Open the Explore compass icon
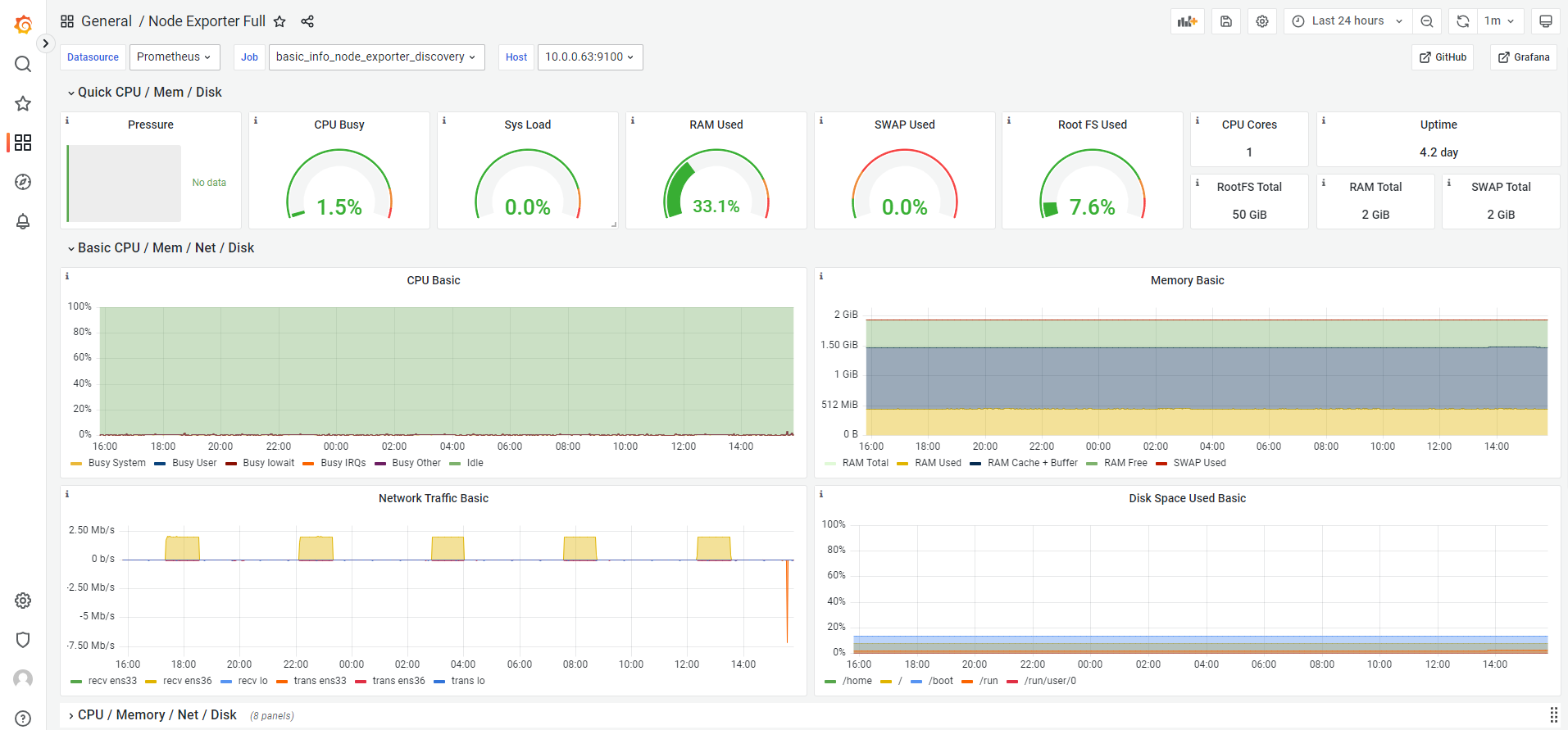 [x=23, y=182]
